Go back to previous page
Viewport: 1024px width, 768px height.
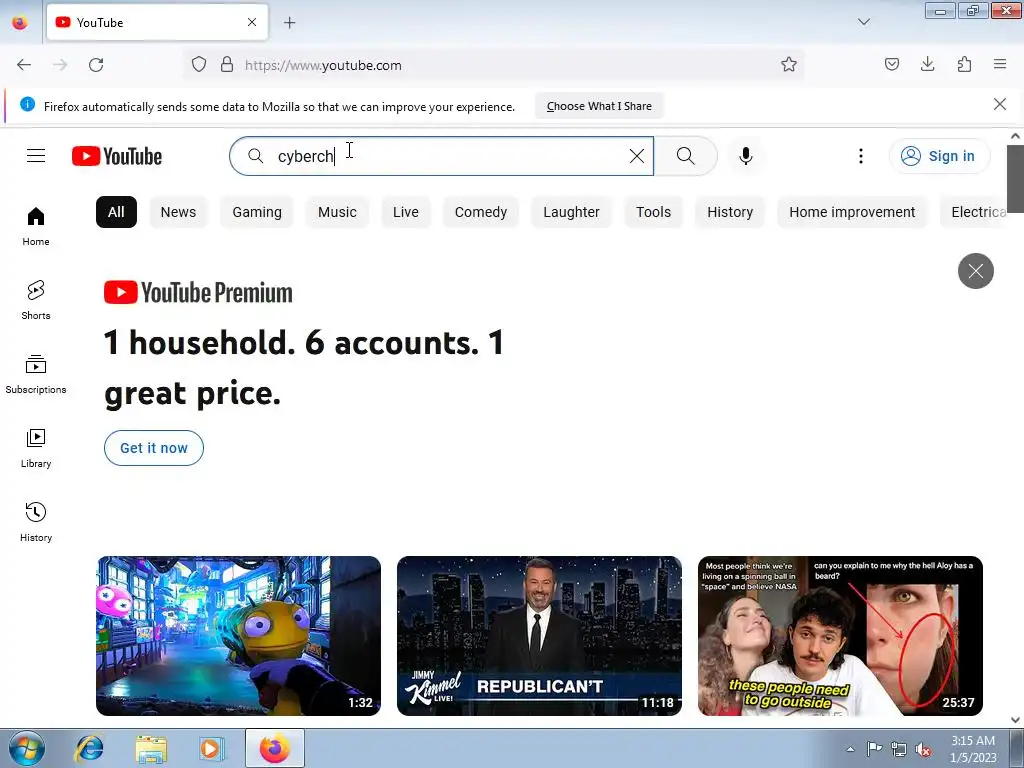[24, 65]
